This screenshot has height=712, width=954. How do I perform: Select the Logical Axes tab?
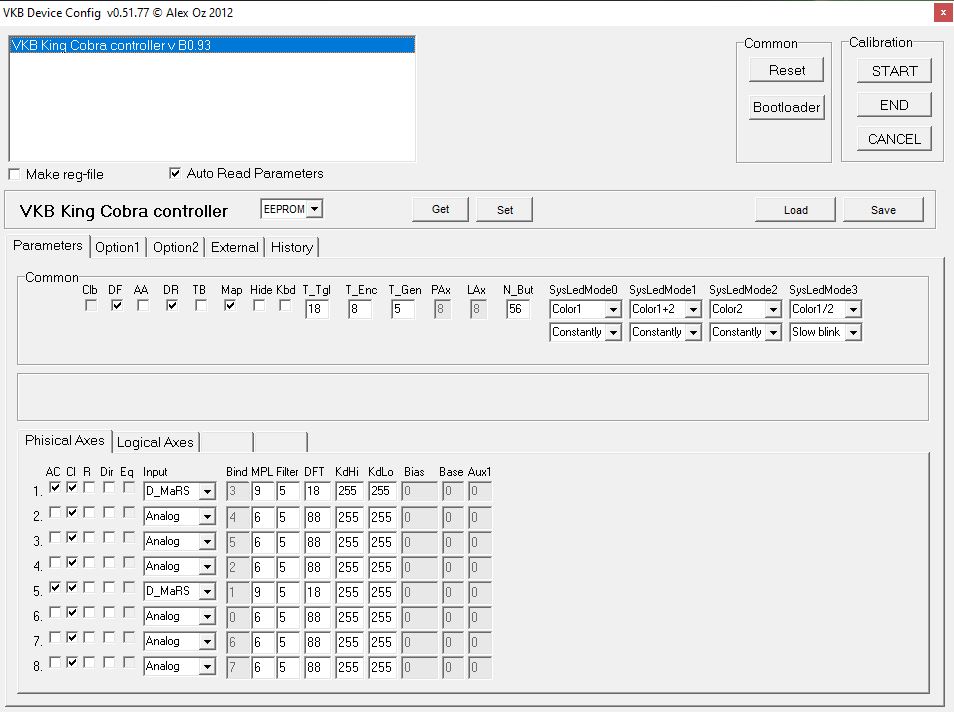[155, 442]
